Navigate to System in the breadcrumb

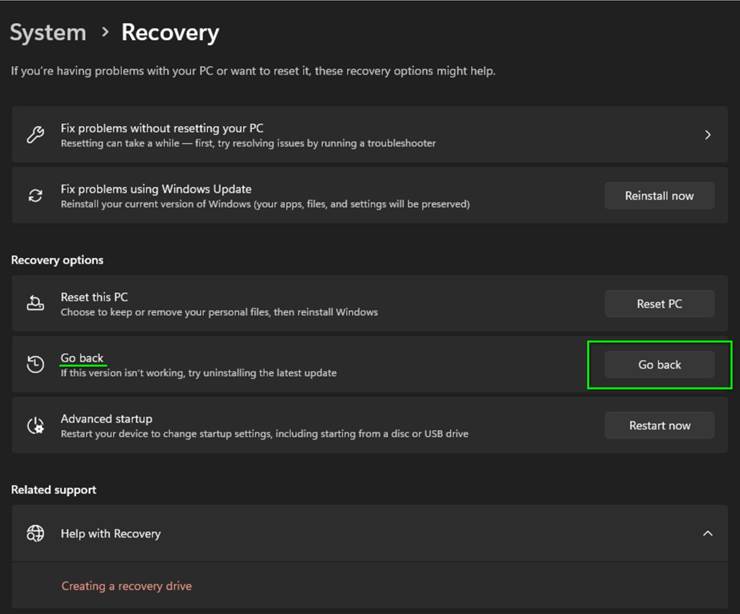point(48,33)
